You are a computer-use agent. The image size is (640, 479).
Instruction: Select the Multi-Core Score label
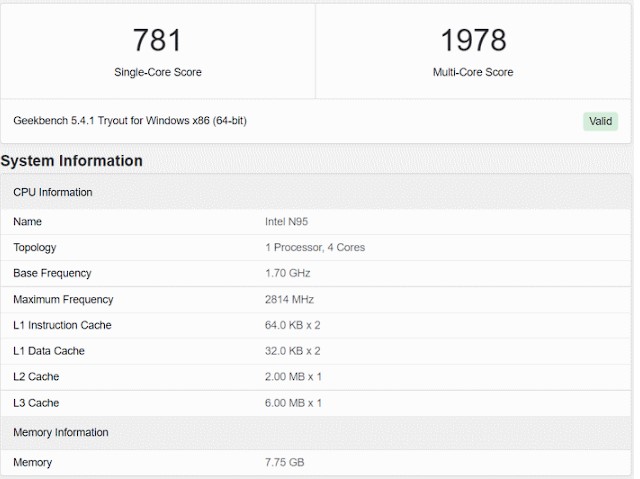(473, 72)
